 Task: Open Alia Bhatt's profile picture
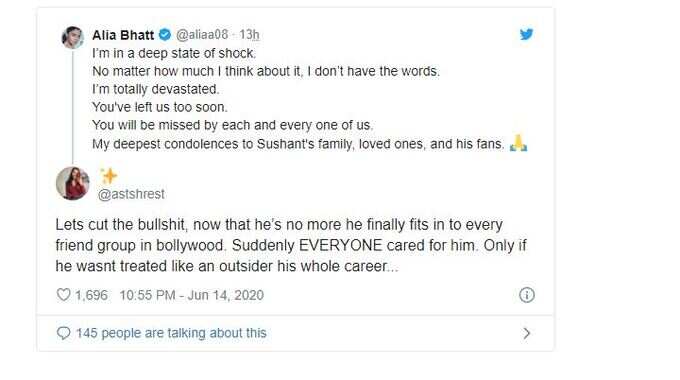[73, 37]
